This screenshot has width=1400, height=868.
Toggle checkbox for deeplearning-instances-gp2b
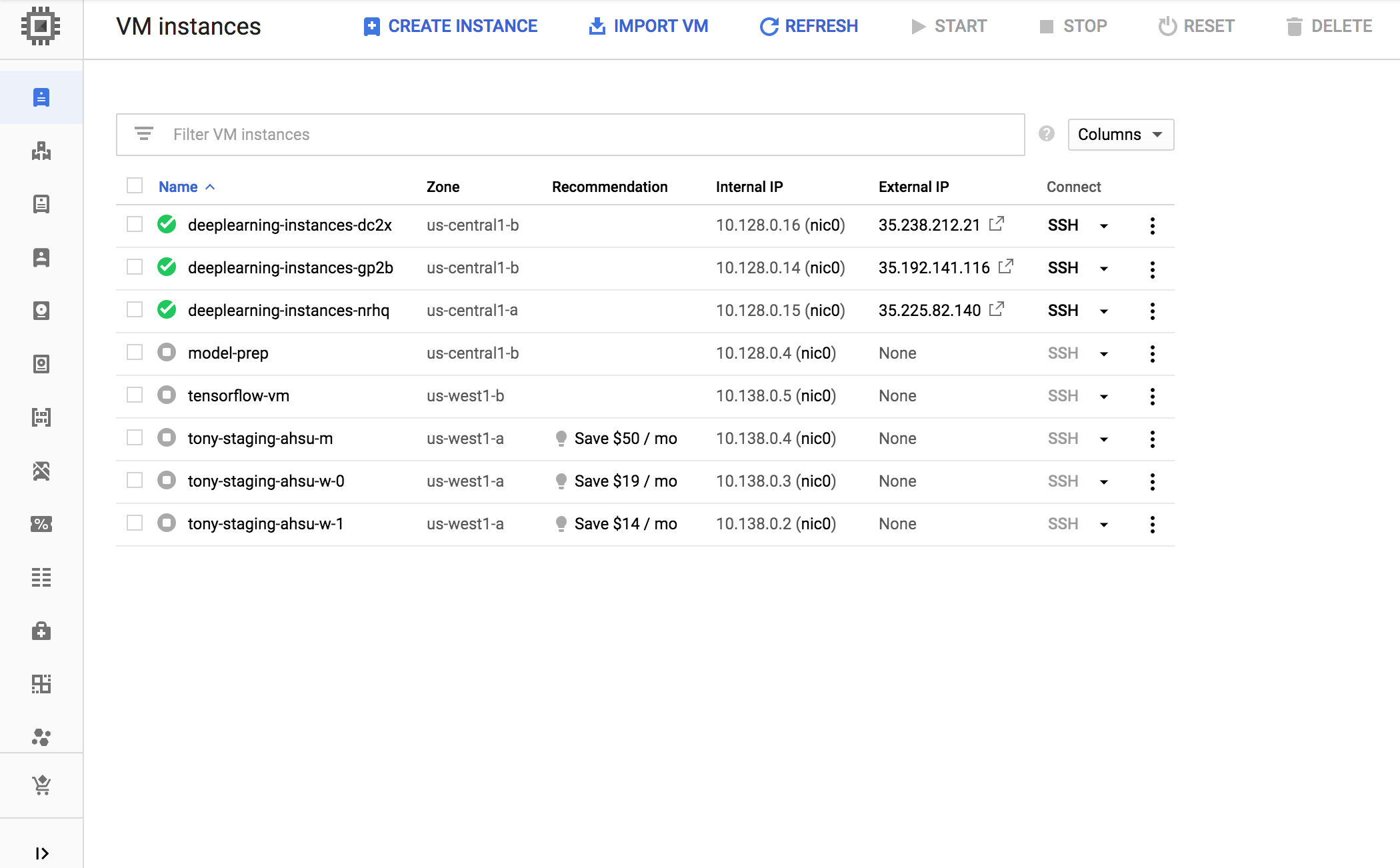point(135,267)
